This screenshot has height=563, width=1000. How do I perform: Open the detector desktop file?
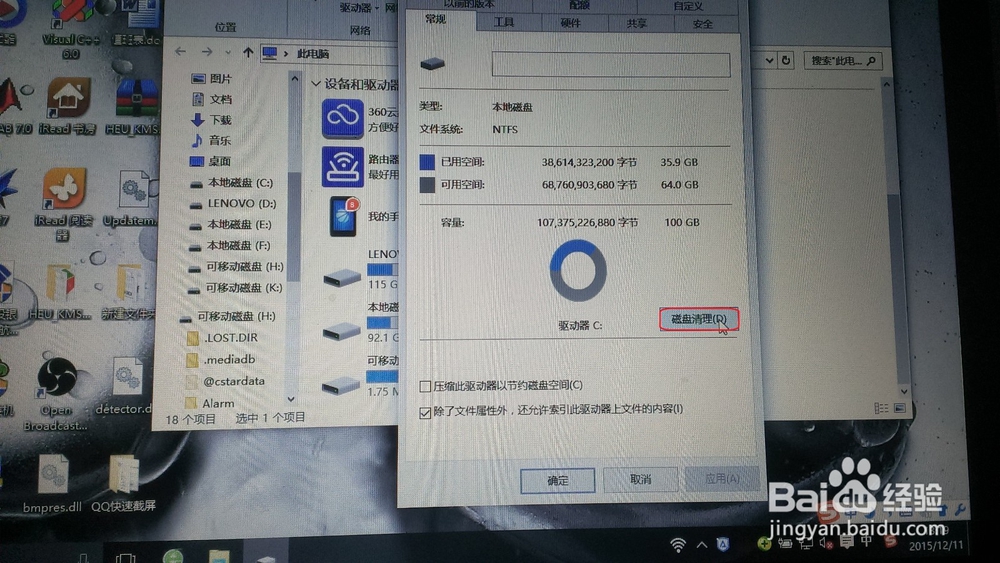126,386
